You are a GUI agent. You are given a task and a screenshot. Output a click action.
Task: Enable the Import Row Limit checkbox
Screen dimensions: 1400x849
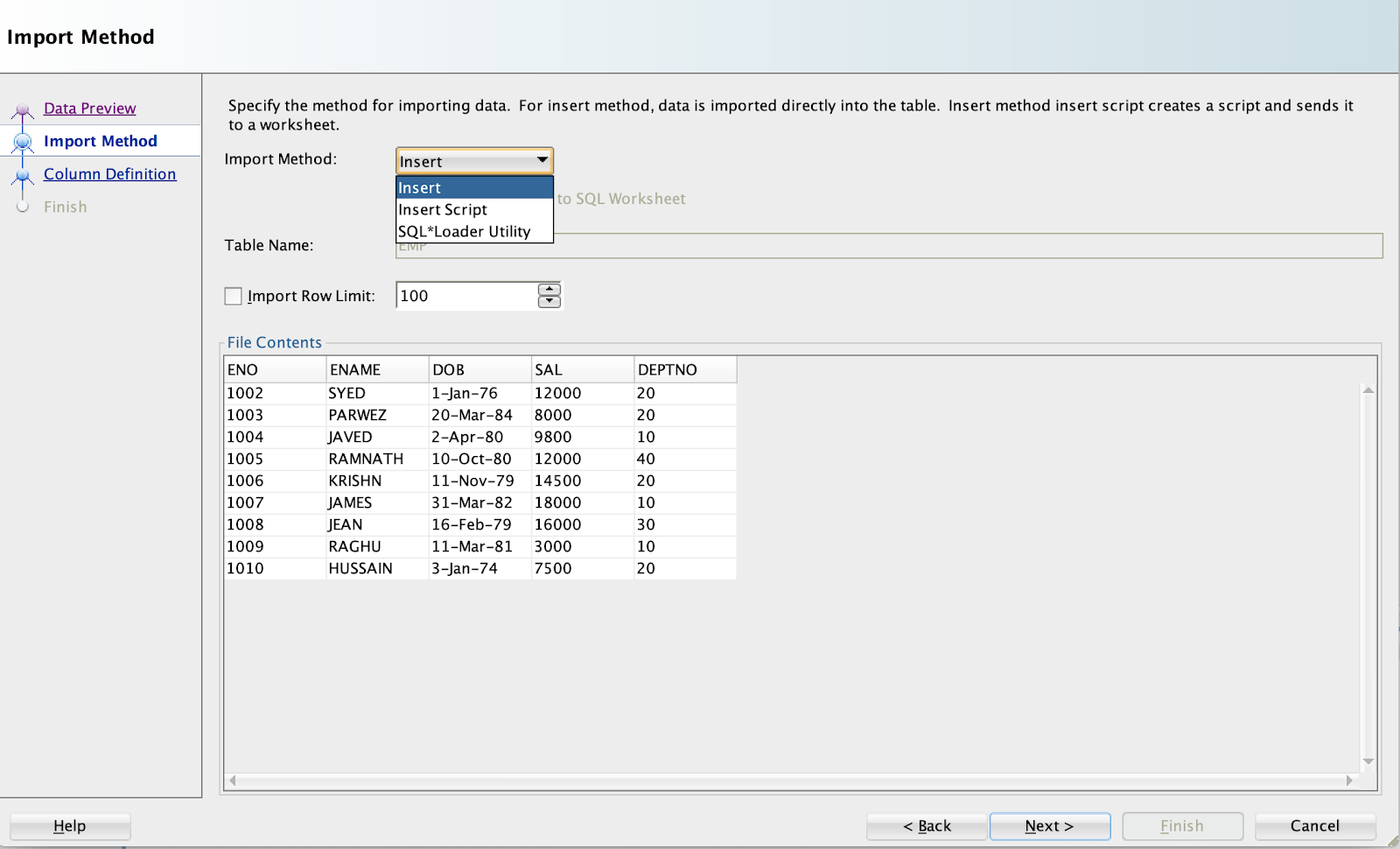[x=233, y=296]
